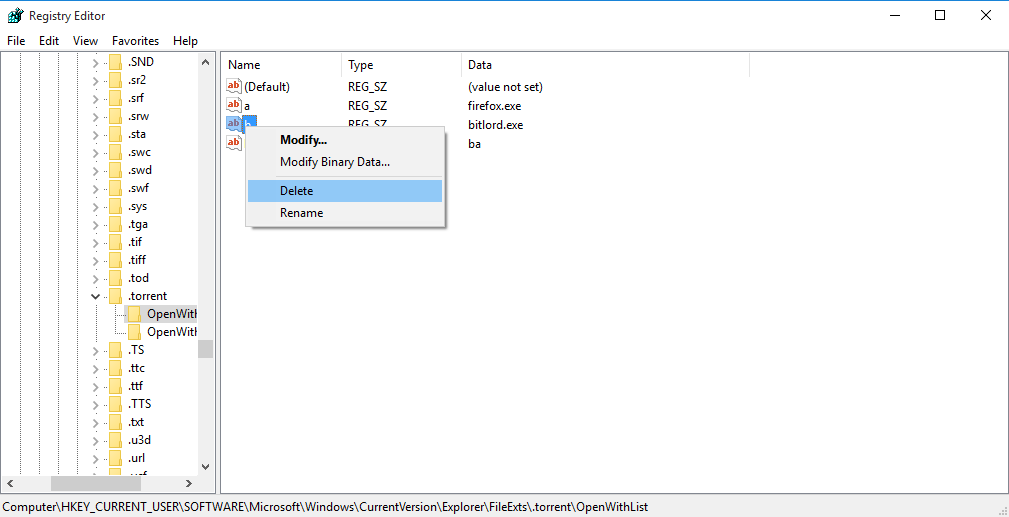This screenshot has height=517, width=1009.
Task: Select the highlighted OpenWithList subkey
Action: pyautogui.click(x=172, y=314)
